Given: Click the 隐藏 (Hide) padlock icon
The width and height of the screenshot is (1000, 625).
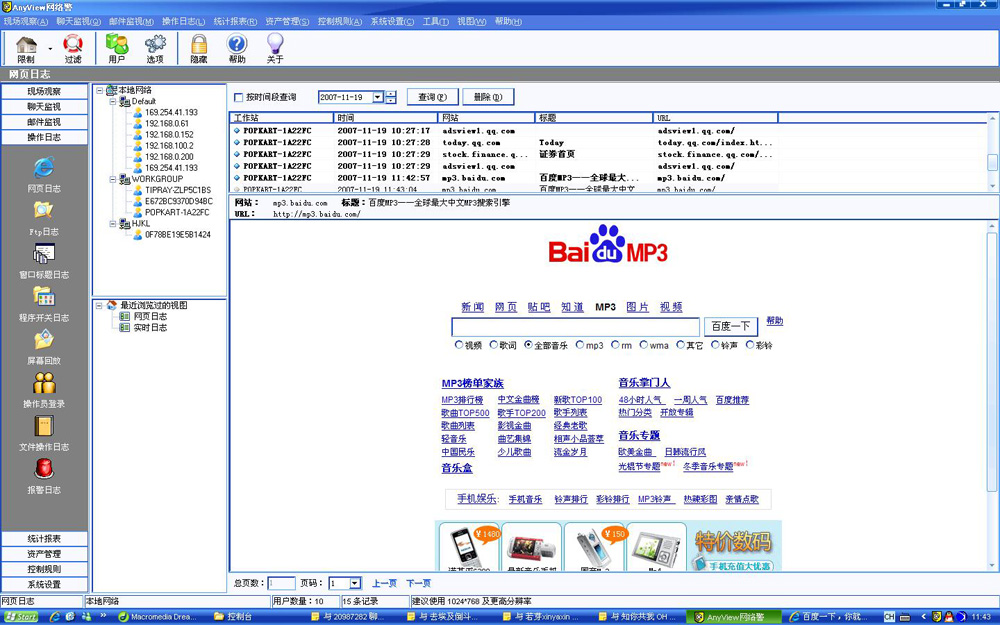Looking at the screenshot, I should tap(199, 47).
